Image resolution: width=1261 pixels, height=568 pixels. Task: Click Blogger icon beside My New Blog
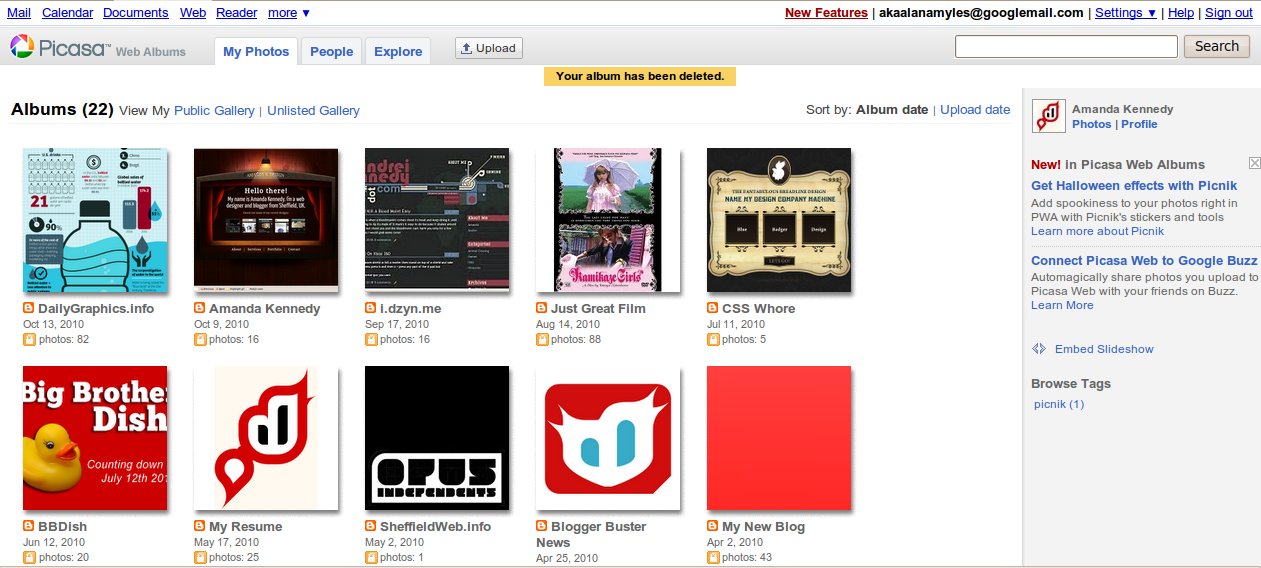[713, 526]
